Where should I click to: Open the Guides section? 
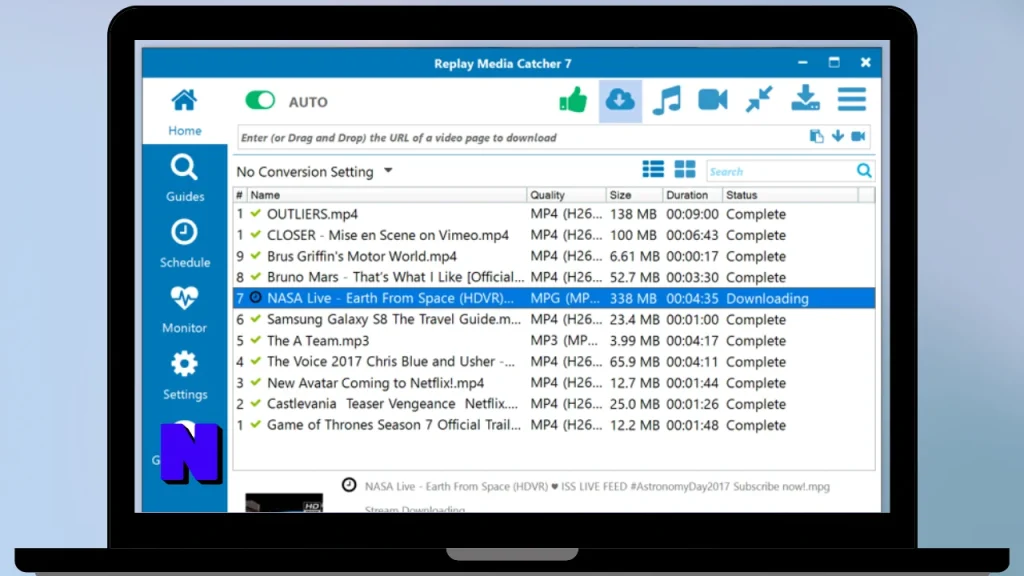pyautogui.click(x=185, y=178)
